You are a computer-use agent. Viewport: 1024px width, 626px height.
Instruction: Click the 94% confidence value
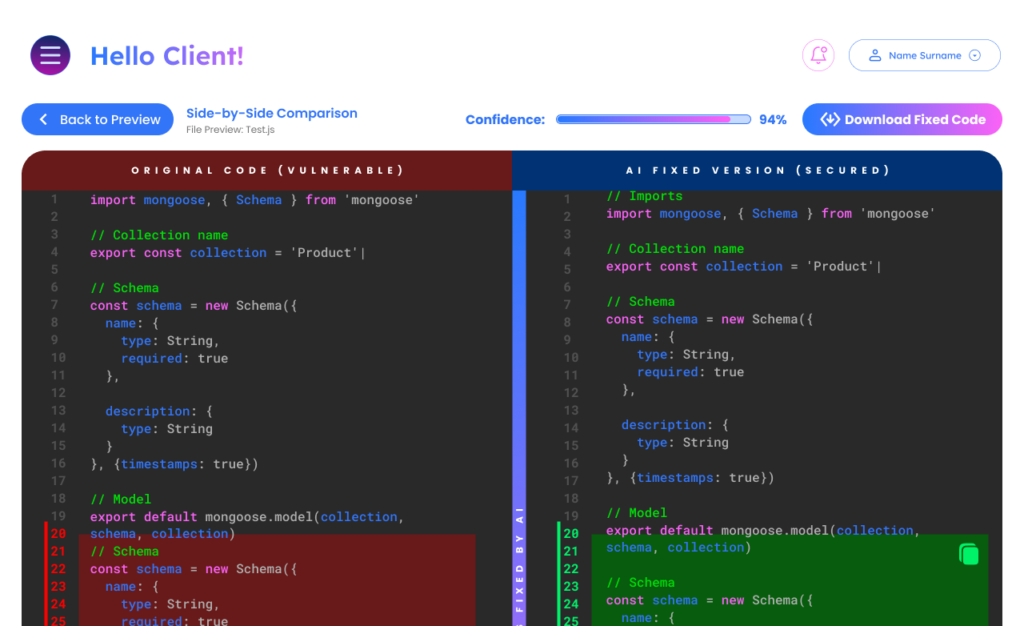pyautogui.click(x=773, y=120)
